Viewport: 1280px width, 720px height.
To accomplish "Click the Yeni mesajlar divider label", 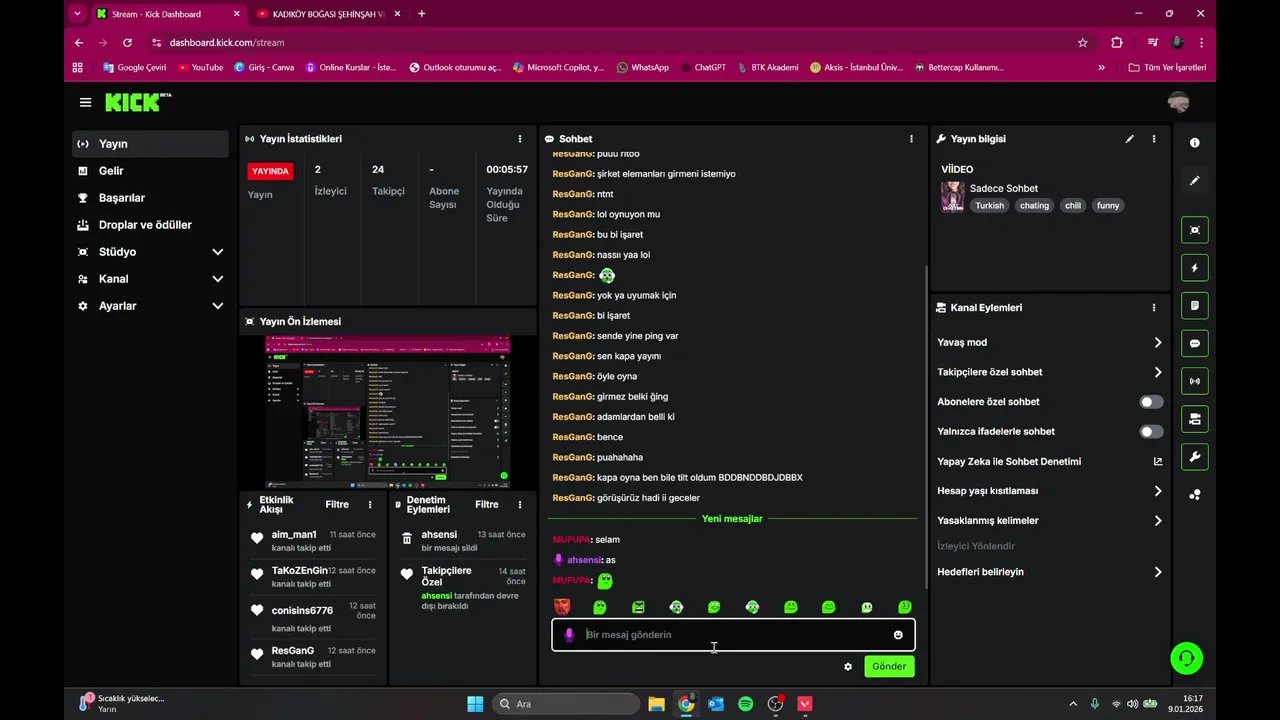I will pyautogui.click(x=732, y=519).
